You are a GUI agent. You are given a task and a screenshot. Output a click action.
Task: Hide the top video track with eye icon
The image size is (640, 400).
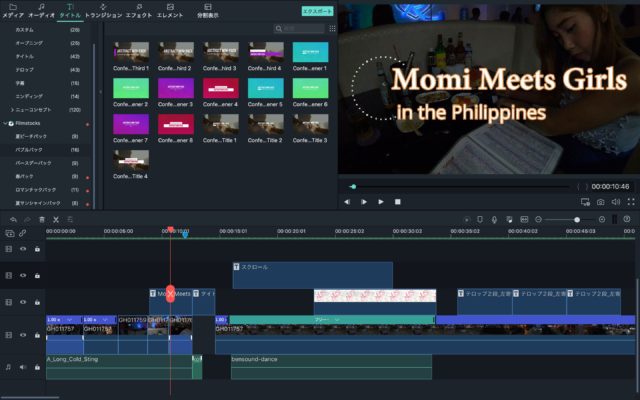coord(23,249)
